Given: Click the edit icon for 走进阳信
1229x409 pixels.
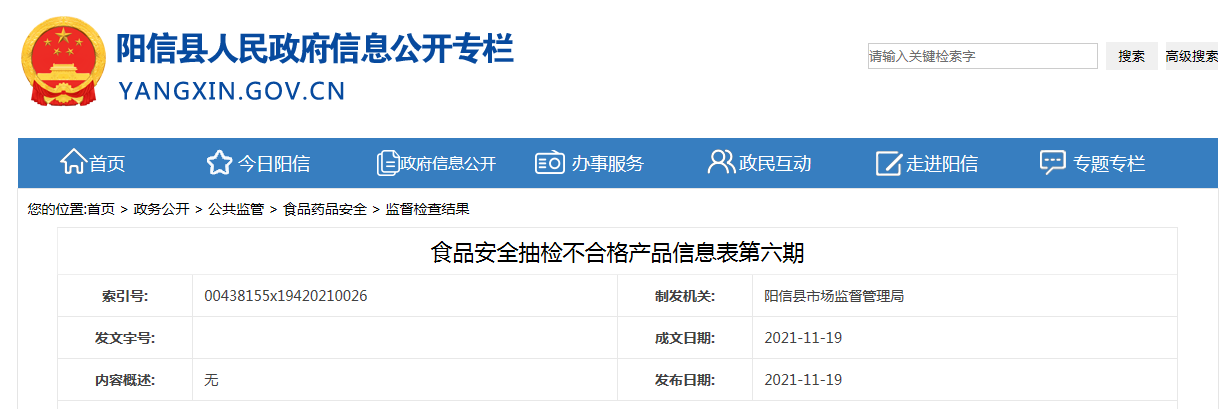Looking at the screenshot, I should pos(889,163).
